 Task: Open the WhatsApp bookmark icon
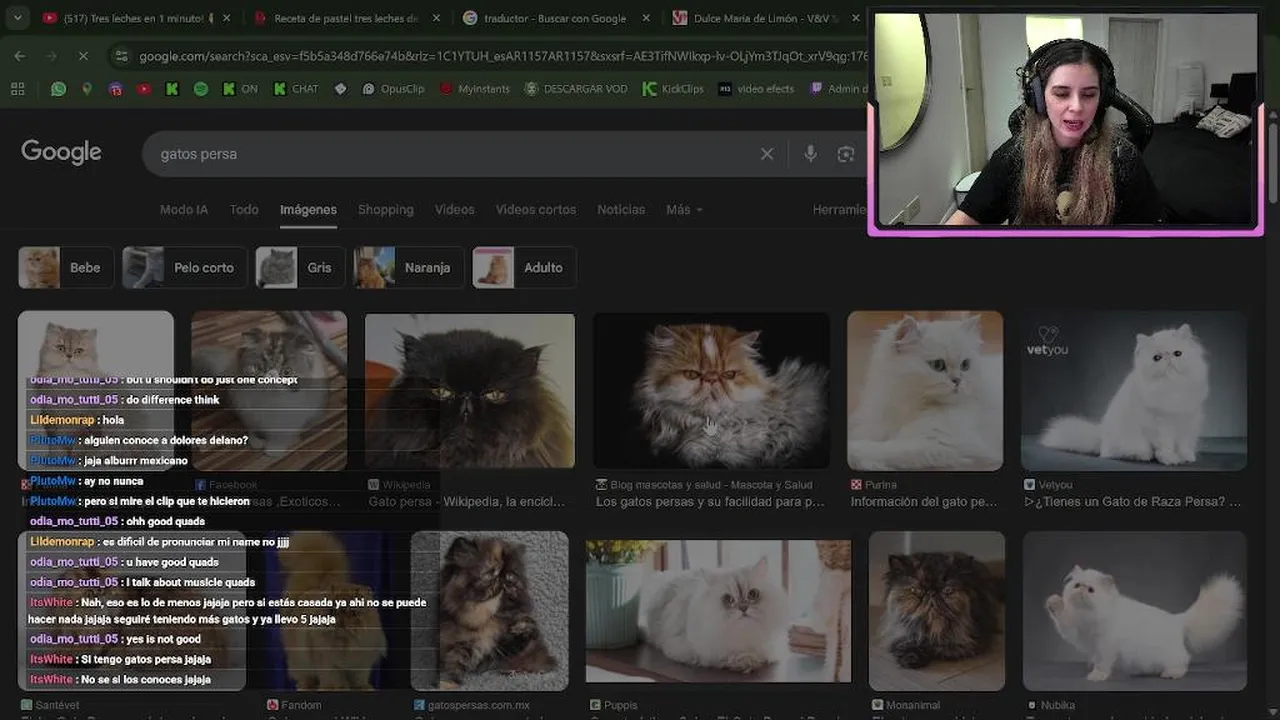[58, 89]
